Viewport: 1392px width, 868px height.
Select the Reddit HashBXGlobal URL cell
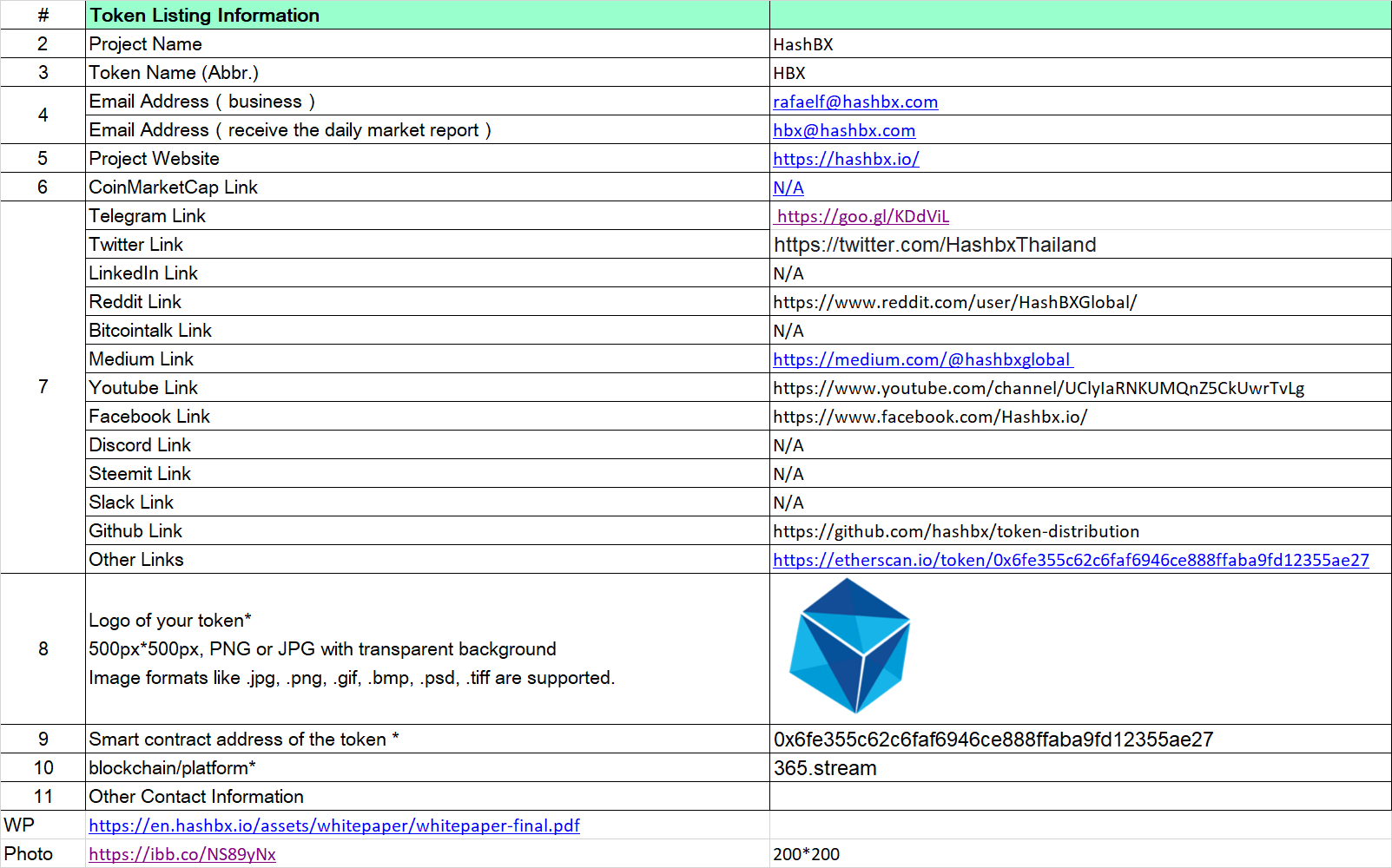pyautogui.click(x=1080, y=302)
